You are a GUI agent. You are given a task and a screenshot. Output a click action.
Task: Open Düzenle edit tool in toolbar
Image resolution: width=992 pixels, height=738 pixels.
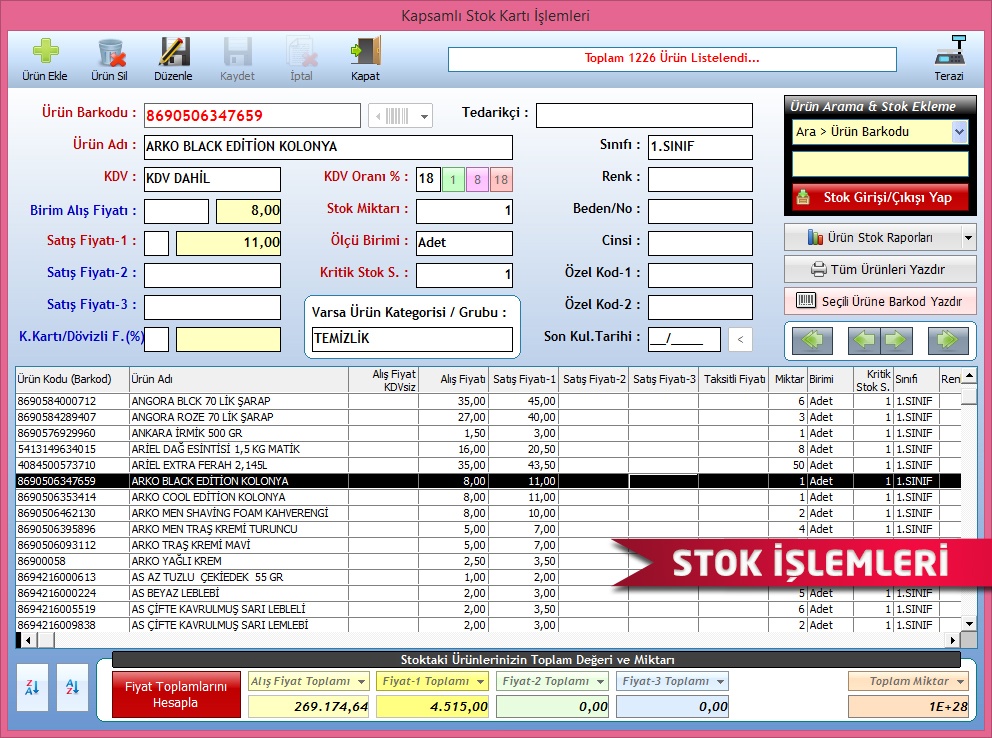(x=173, y=52)
